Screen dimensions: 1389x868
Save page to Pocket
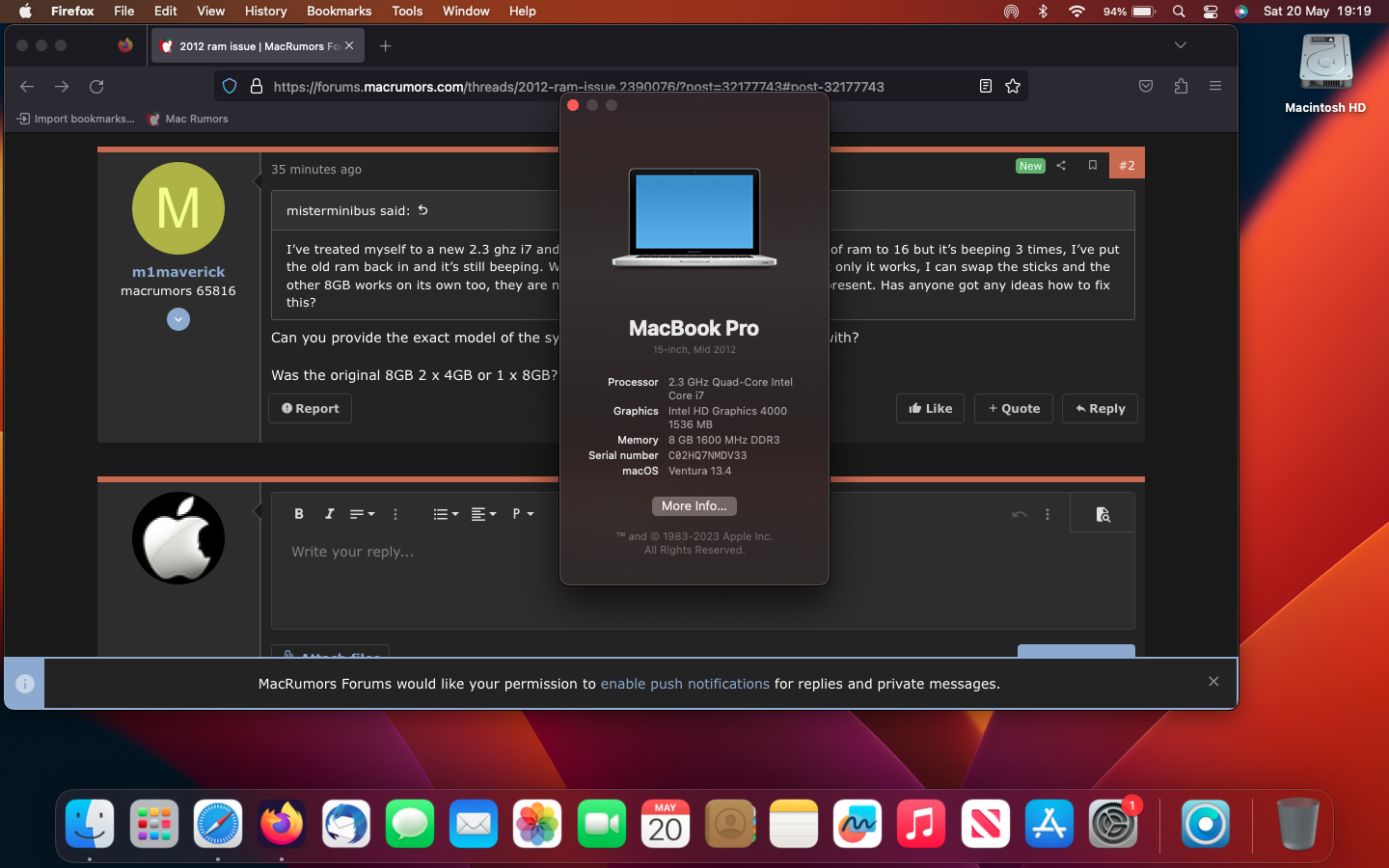[1146, 87]
